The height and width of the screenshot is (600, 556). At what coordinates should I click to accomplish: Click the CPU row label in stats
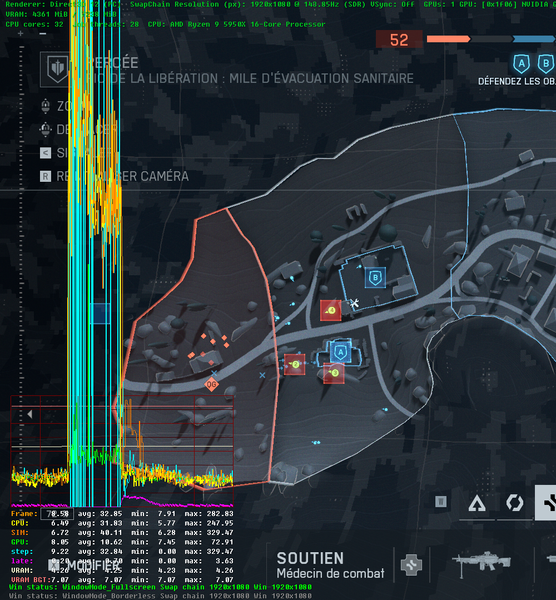pos(20,523)
